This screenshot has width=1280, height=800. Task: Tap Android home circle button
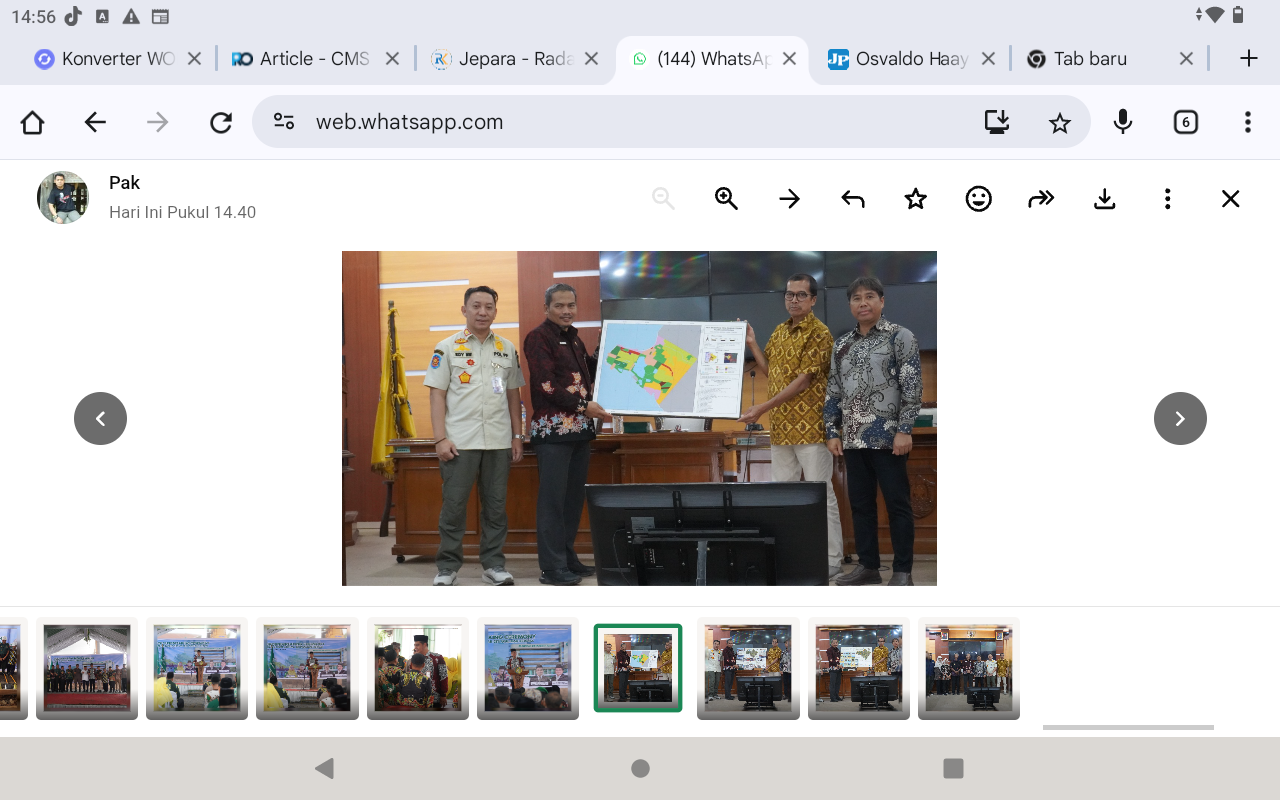640,768
